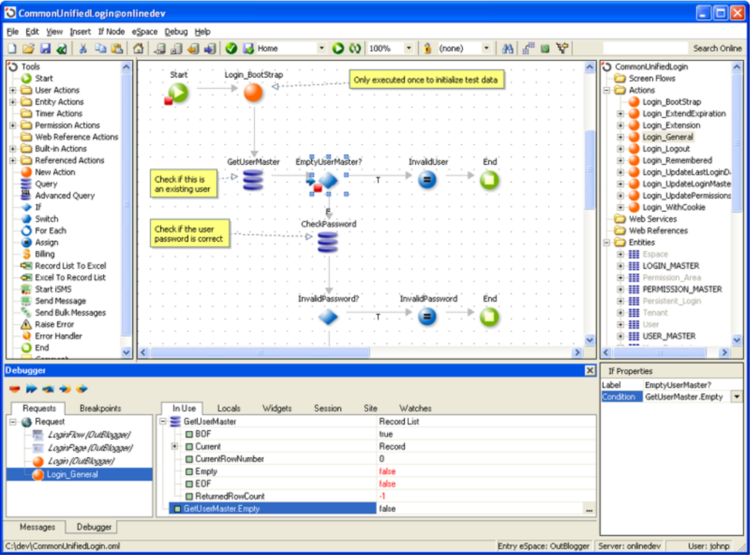
Task: Click the Start node on canvas
Action: tap(178, 92)
